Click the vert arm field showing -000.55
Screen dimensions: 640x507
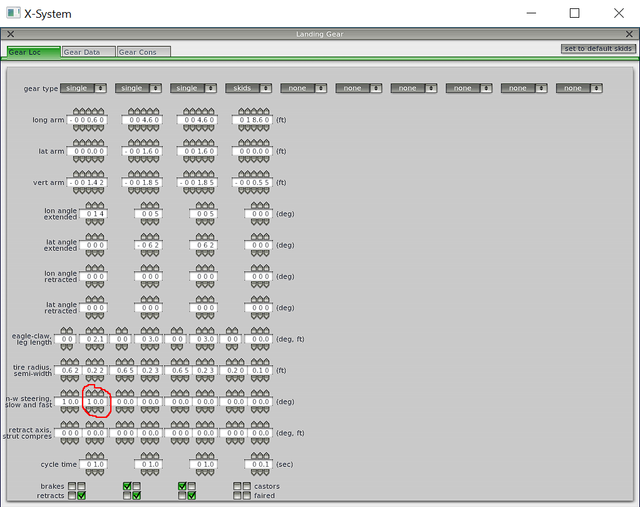click(252, 183)
